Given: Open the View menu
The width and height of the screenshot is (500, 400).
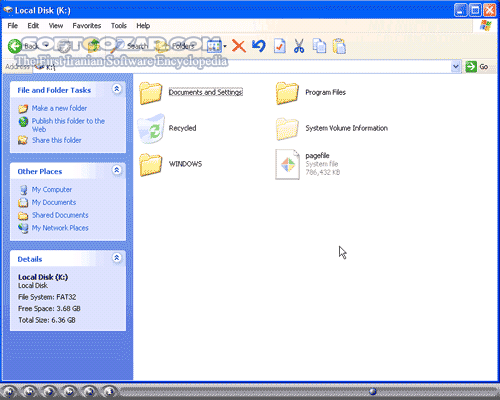Looking at the screenshot, I should coord(56,26).
